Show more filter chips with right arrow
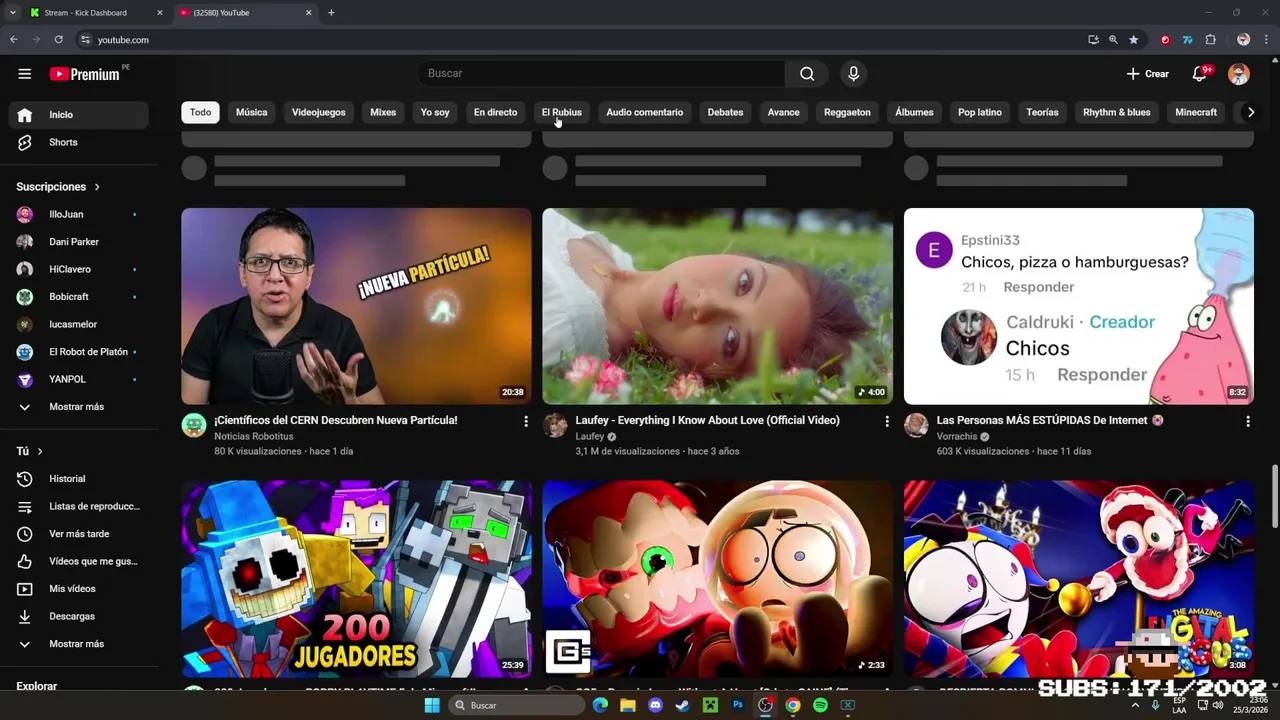Screen dimensions: 1280x720 1250,112
